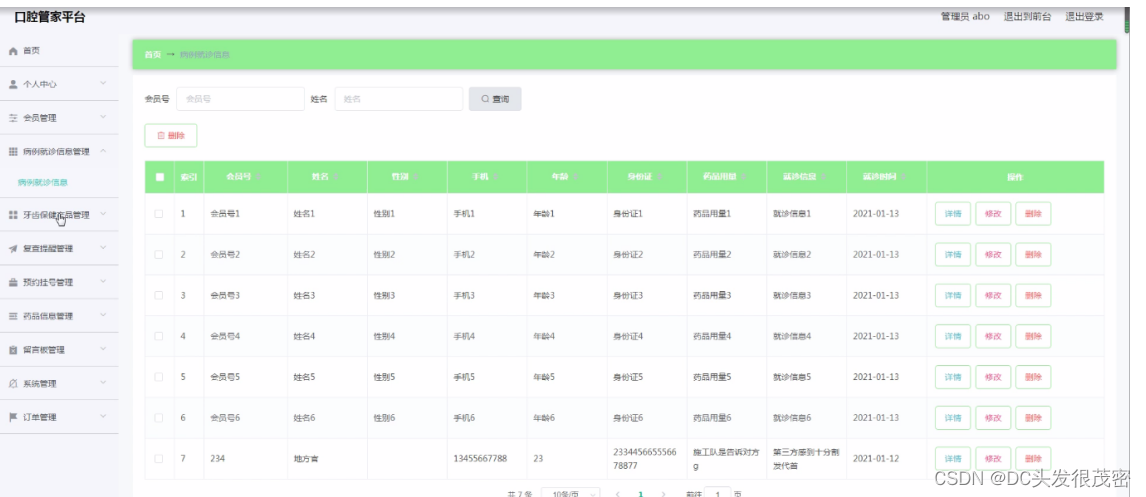Sort table by 会员号 column sort icon
Image resolution: width=1146 pixels, height=497 pixels.
pos(258,177)
